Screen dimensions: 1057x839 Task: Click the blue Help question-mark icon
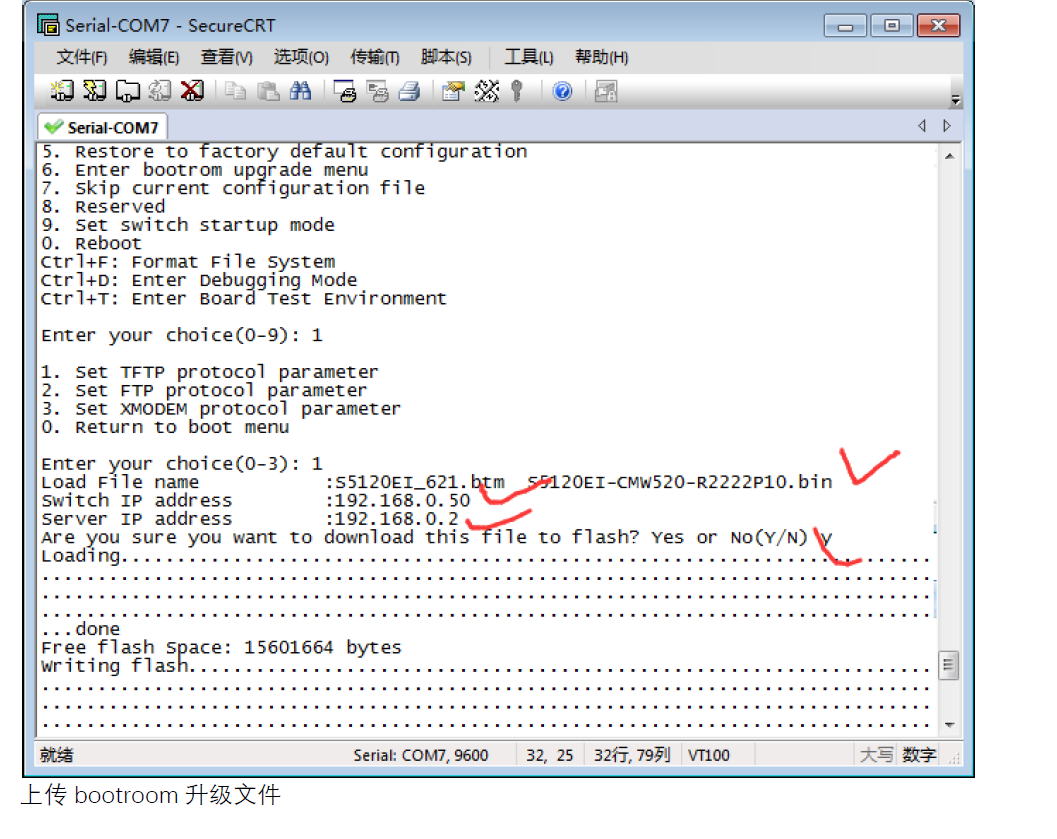(562, 91)
